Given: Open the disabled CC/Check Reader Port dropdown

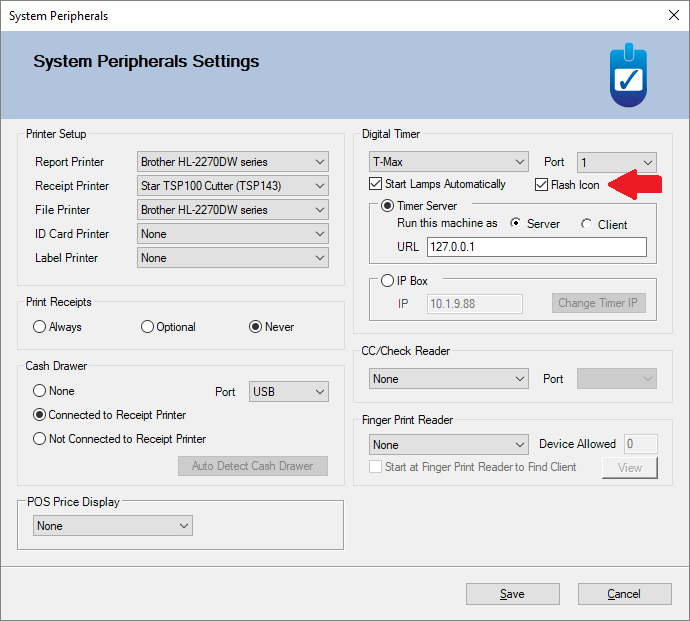Looking at the screenshot, I should pyautogui.click(x=617, y=379).
